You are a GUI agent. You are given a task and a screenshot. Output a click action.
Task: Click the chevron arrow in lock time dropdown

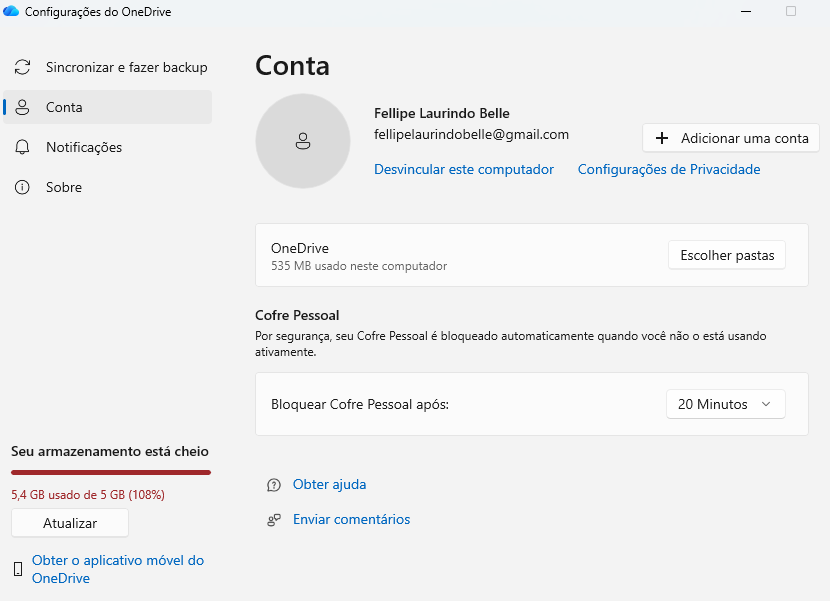pyautogui.click(x=765, y=405)
